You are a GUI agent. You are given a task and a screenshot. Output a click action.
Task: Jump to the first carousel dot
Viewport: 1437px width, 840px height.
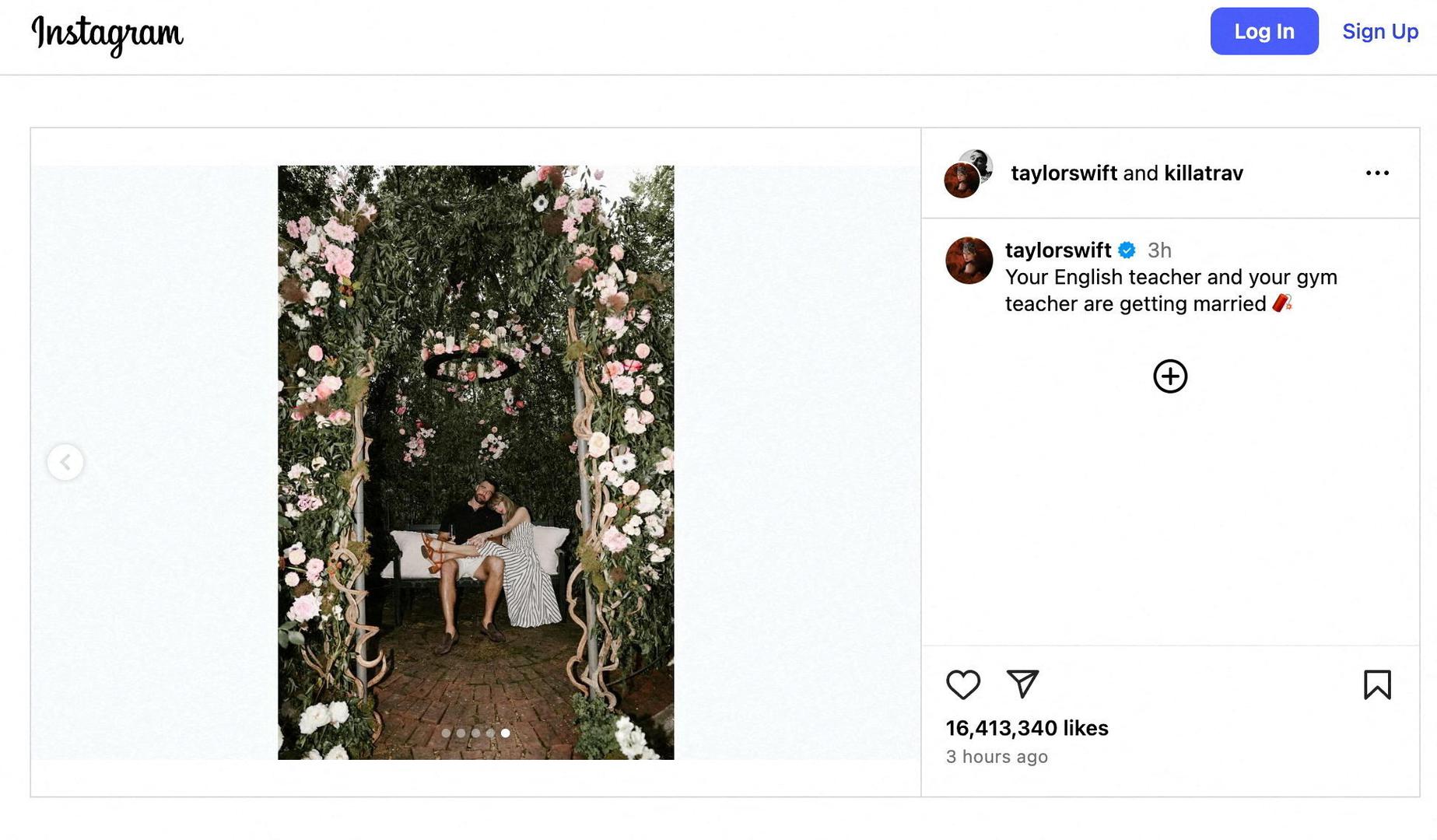(446, 733)
